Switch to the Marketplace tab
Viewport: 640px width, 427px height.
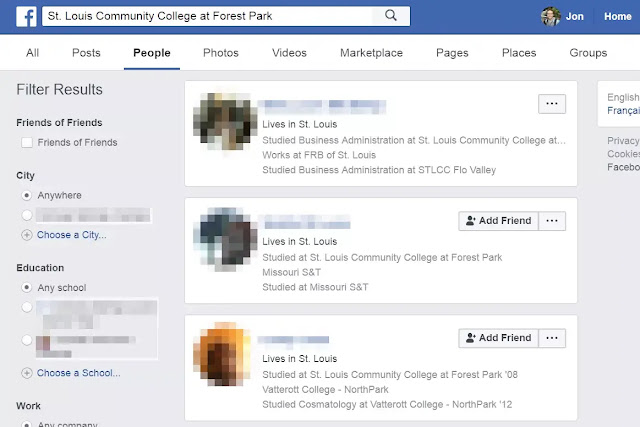[x=371, y=53]
